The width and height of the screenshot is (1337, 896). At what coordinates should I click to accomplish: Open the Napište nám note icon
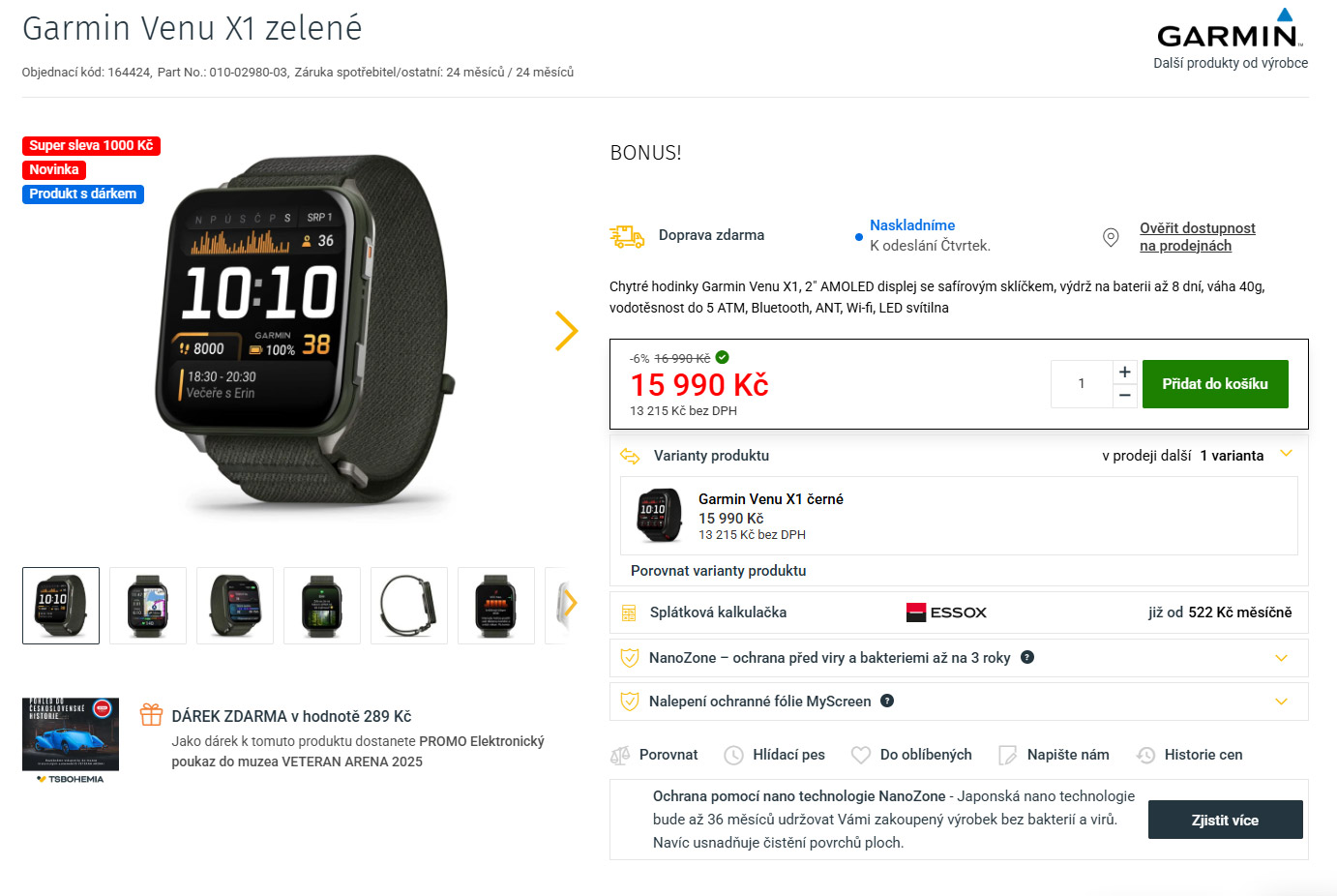[x=1008, y=756]
